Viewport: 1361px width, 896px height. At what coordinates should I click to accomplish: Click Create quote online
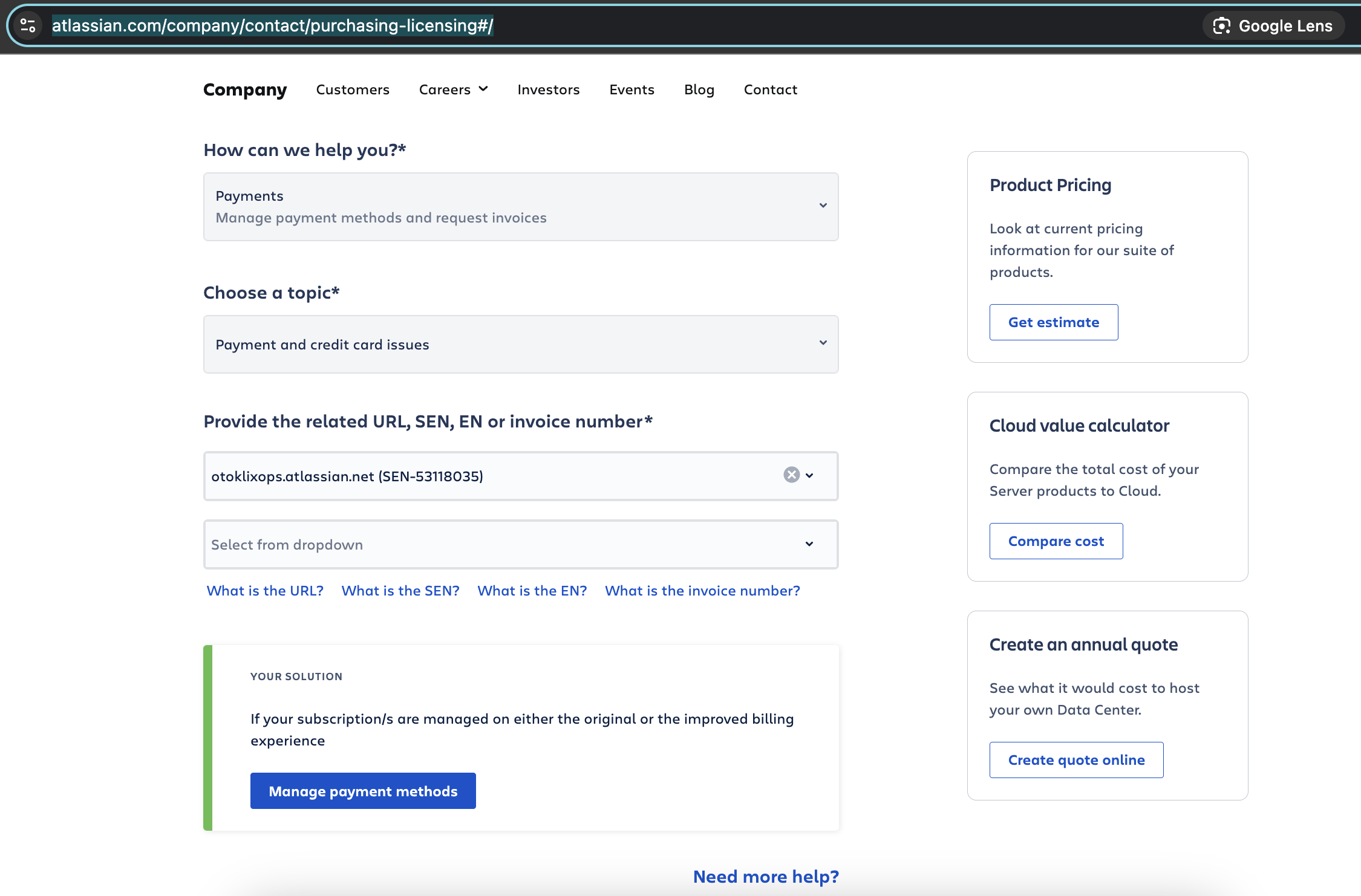tap(1075, 759)
